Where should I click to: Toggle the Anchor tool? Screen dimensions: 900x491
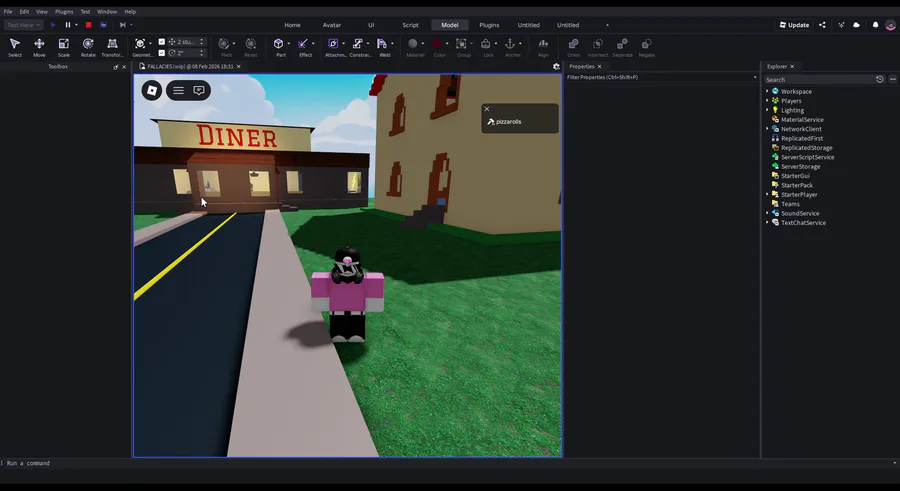[511, 47]
